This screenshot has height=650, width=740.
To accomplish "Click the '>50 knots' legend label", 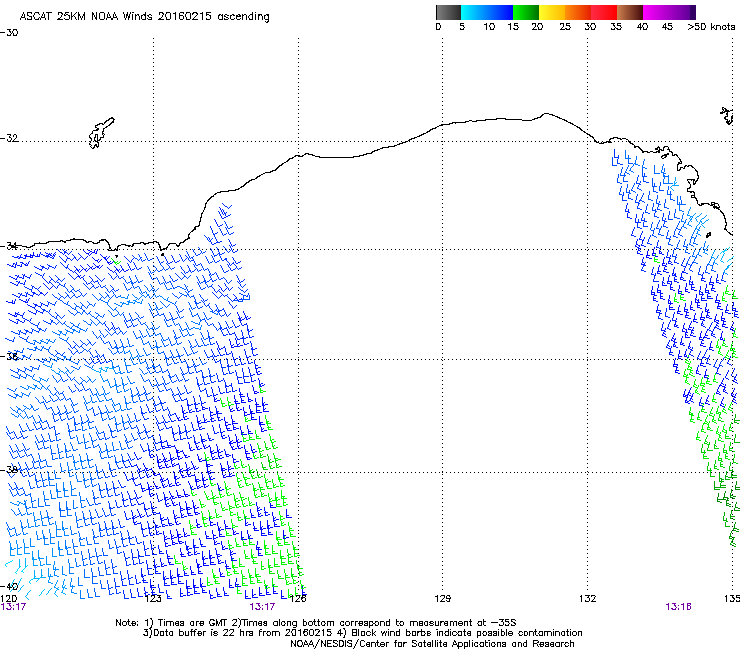I will coord(711,27).
